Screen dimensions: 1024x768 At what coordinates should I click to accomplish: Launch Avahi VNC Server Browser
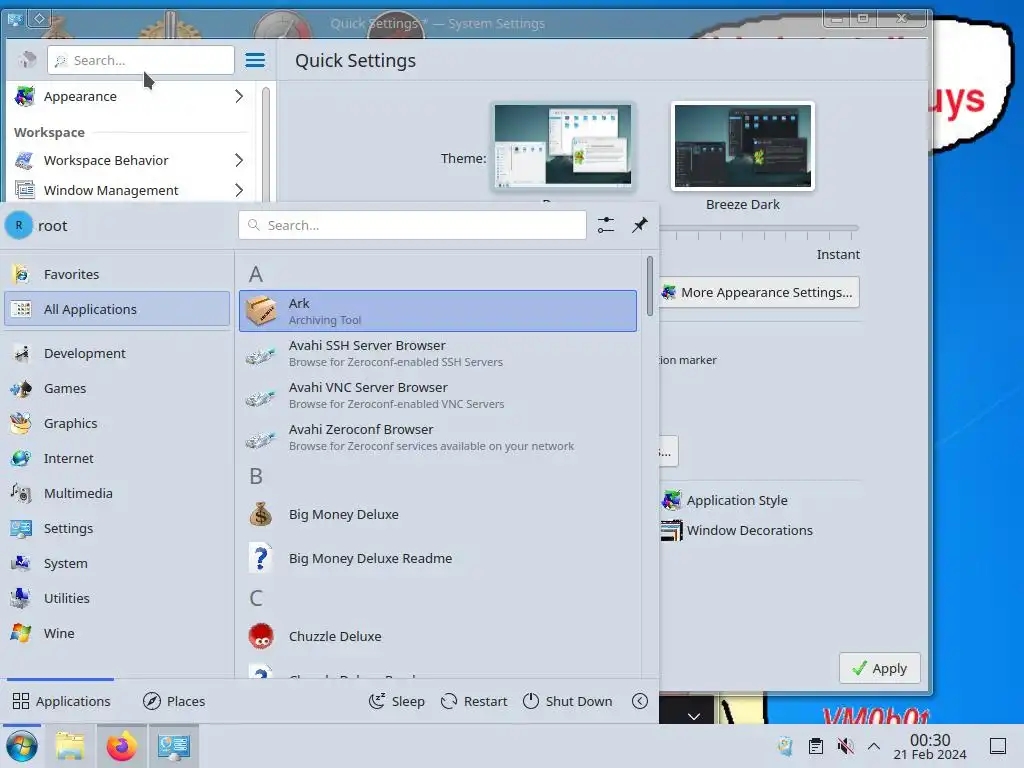[x=438, y=395]
